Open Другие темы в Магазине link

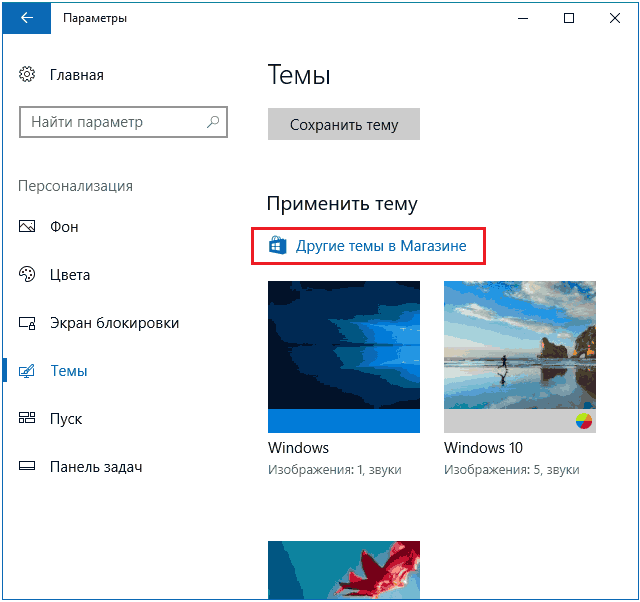(381, 246)
